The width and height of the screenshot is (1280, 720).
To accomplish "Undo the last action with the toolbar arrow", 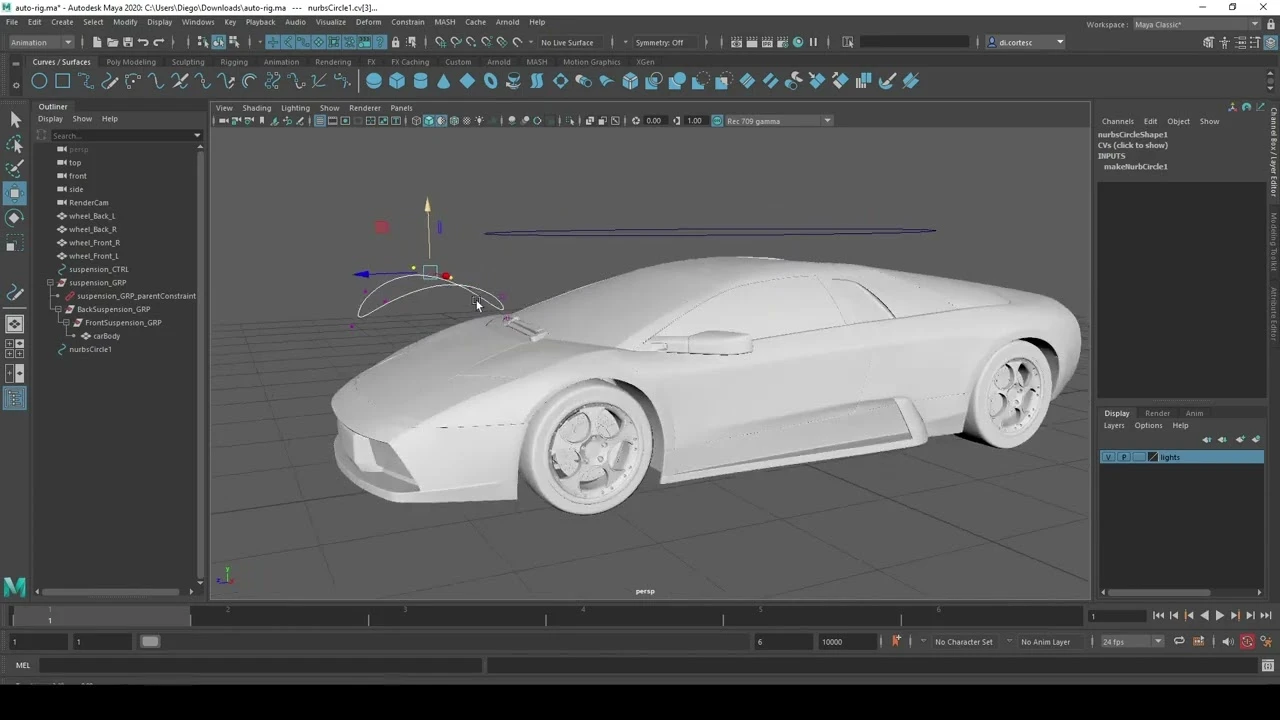I will pyautogui.click(x=143, y=42).
